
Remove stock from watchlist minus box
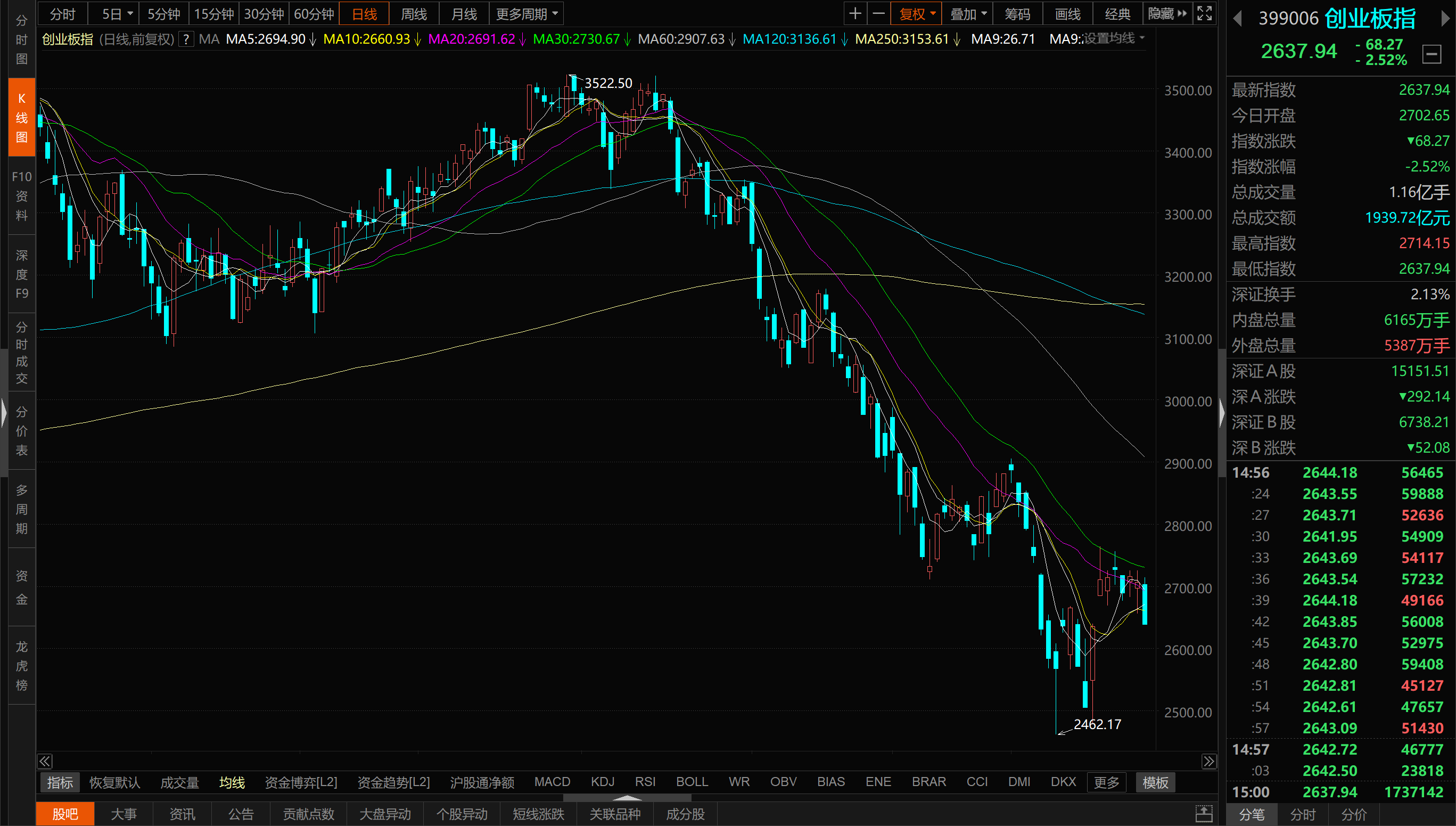pos(1432,54)
